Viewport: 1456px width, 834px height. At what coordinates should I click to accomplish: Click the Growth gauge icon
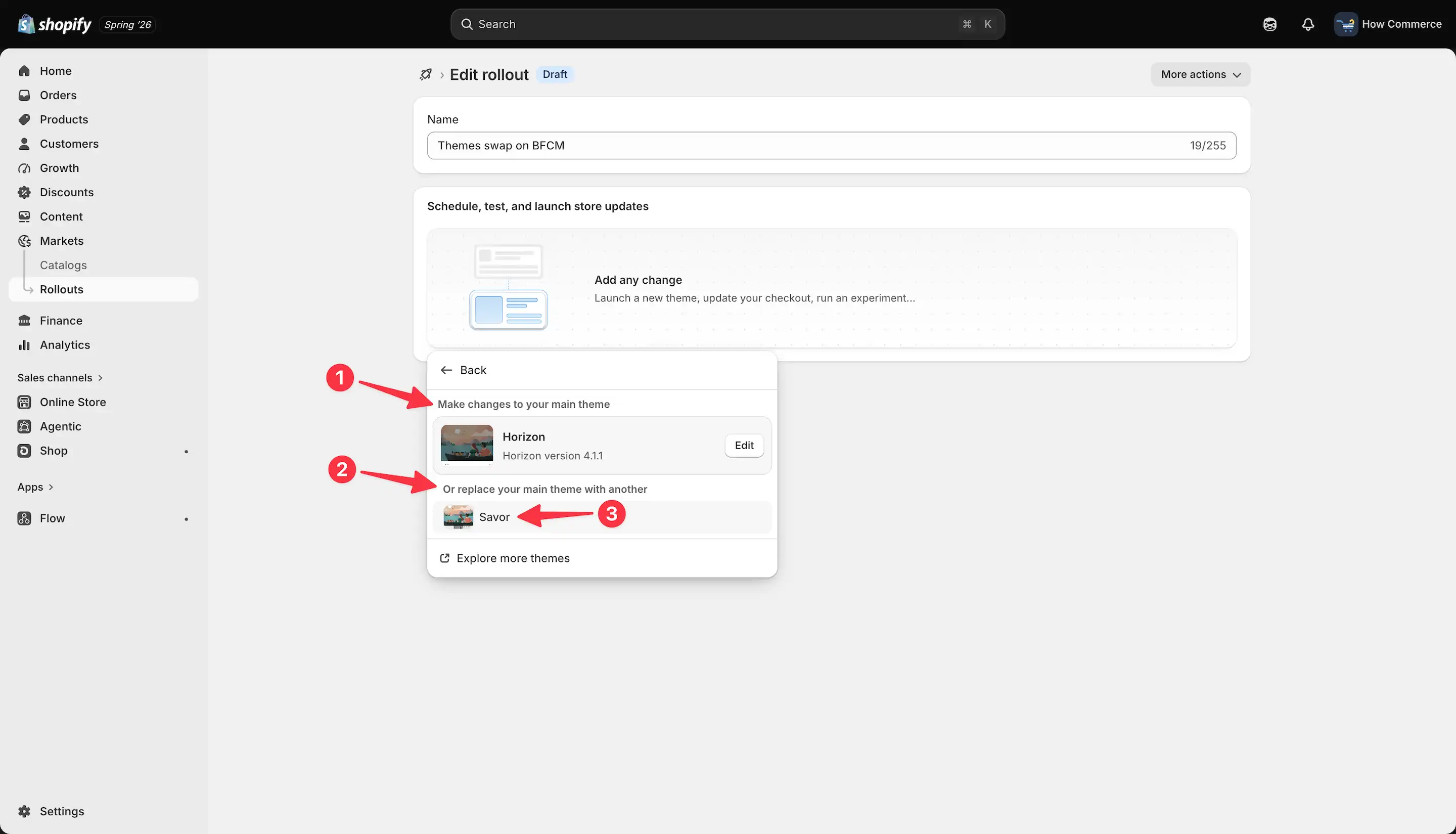pyautogui.click(x=24, y=168)
